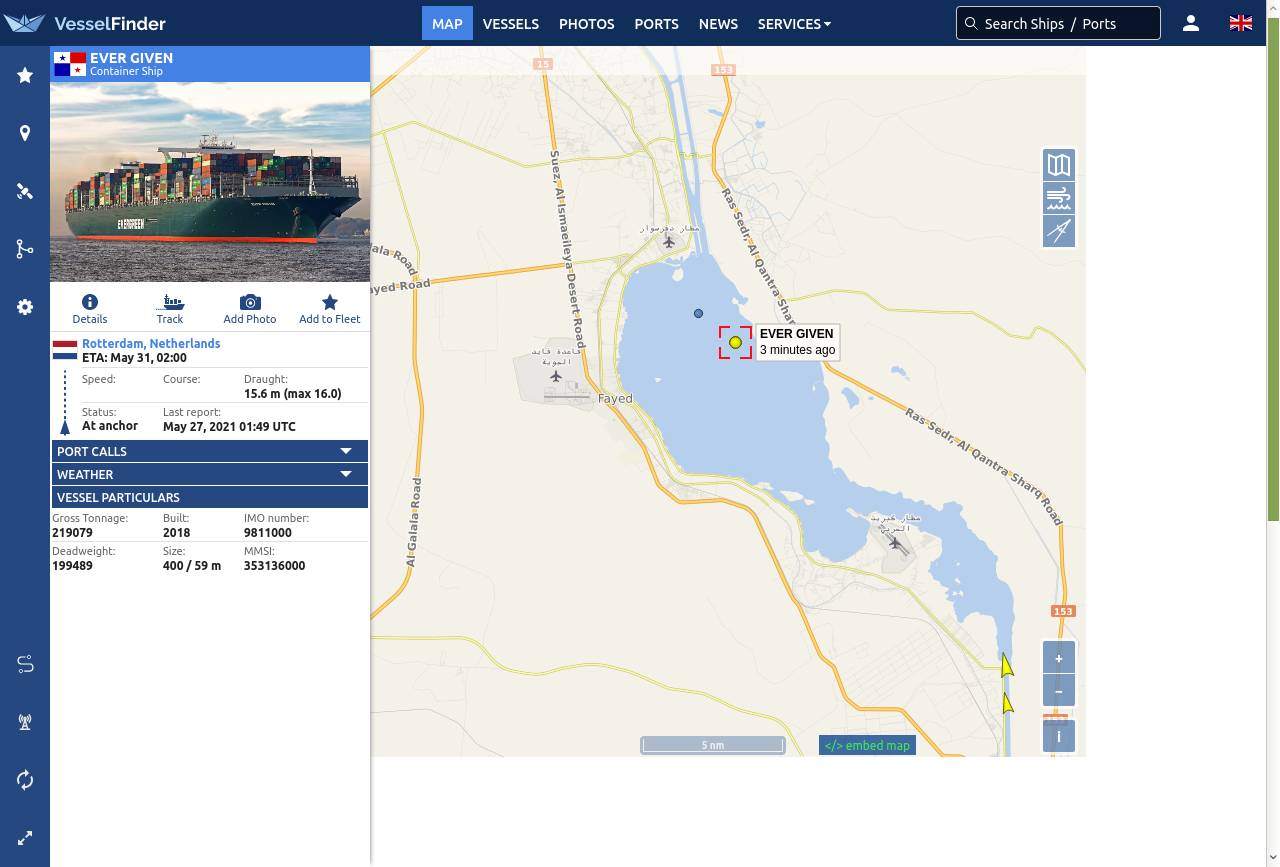Click the VesselFinder logo
This screenshot has height=867, width=1280.
pyautogui.click(x=84, y=23)
